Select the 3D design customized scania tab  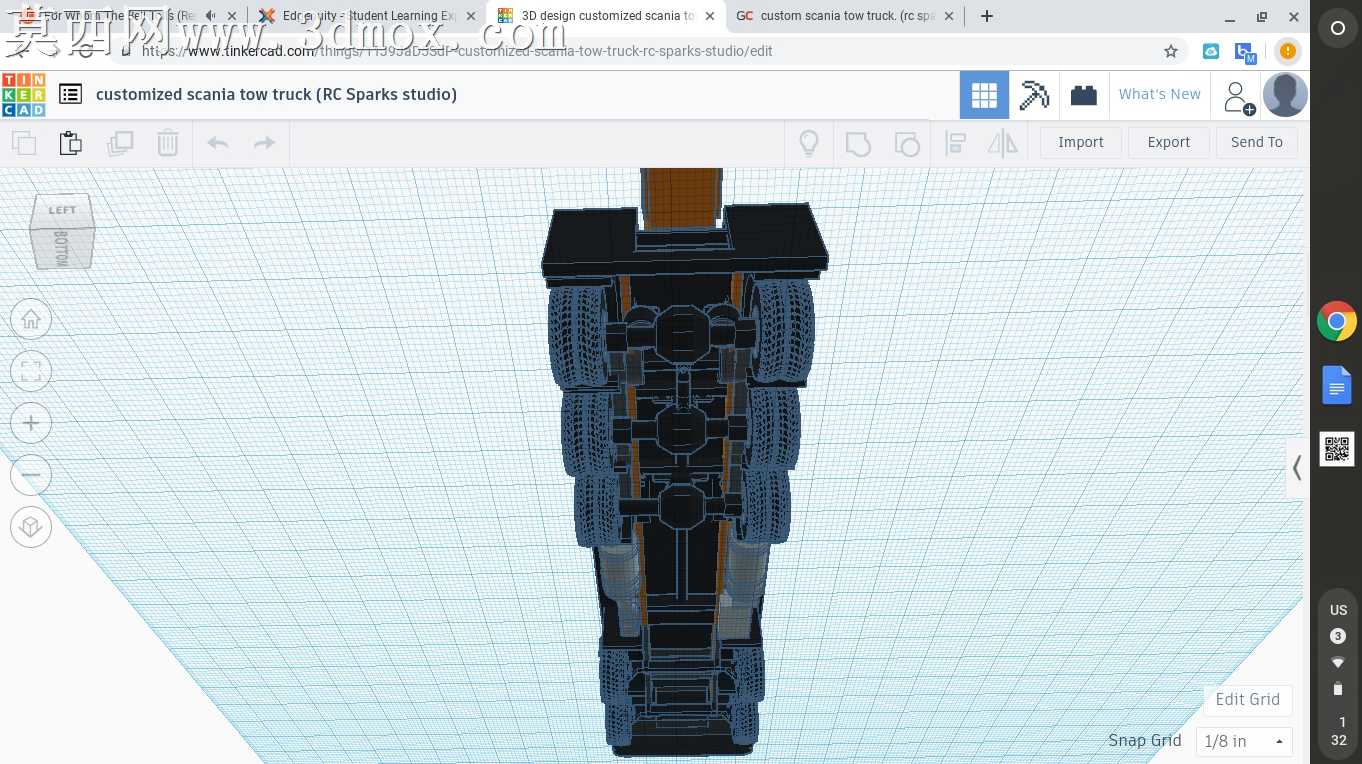click(607, 16)
